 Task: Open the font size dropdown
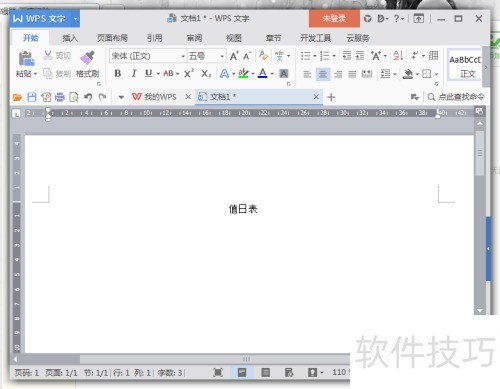(x=222, y=56)
